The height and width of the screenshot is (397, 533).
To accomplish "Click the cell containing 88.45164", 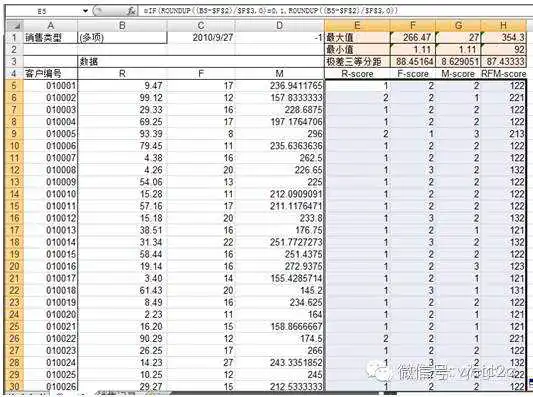I will click(413, 62).
